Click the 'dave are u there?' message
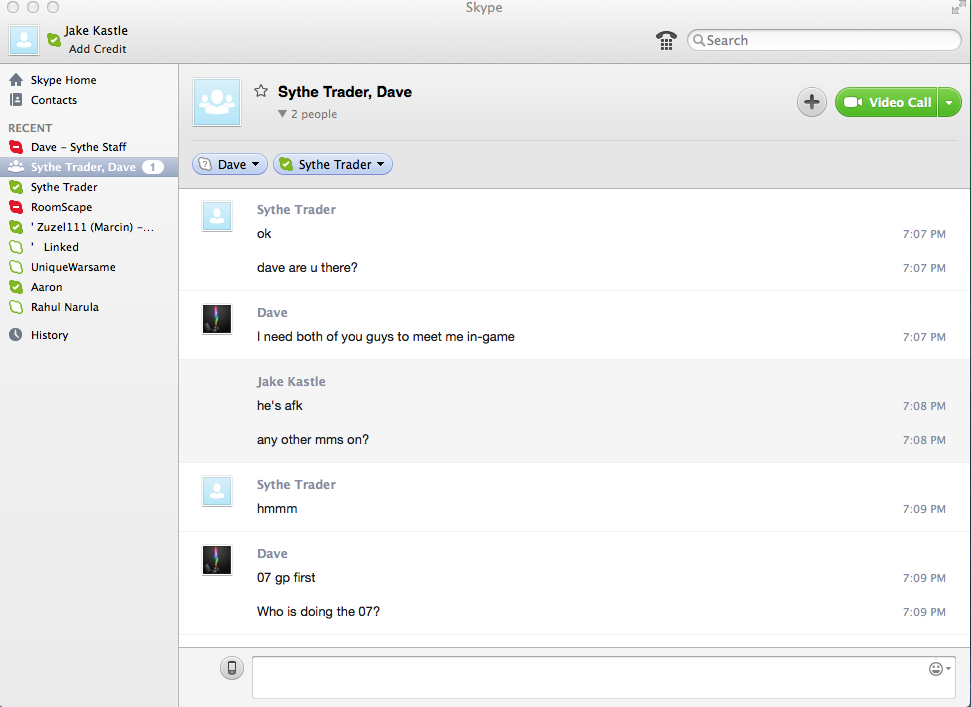This screenshot has height=707, width=971. point(307,267)
